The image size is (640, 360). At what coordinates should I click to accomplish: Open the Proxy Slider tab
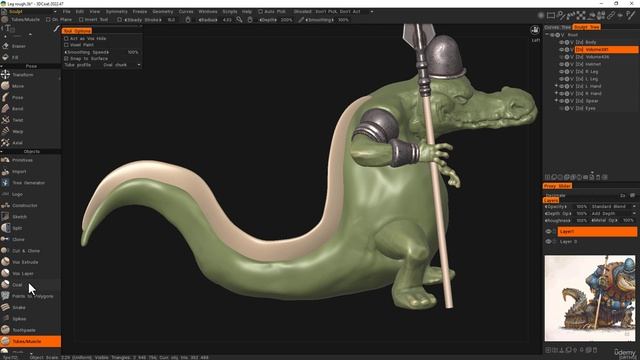(557, 186)
